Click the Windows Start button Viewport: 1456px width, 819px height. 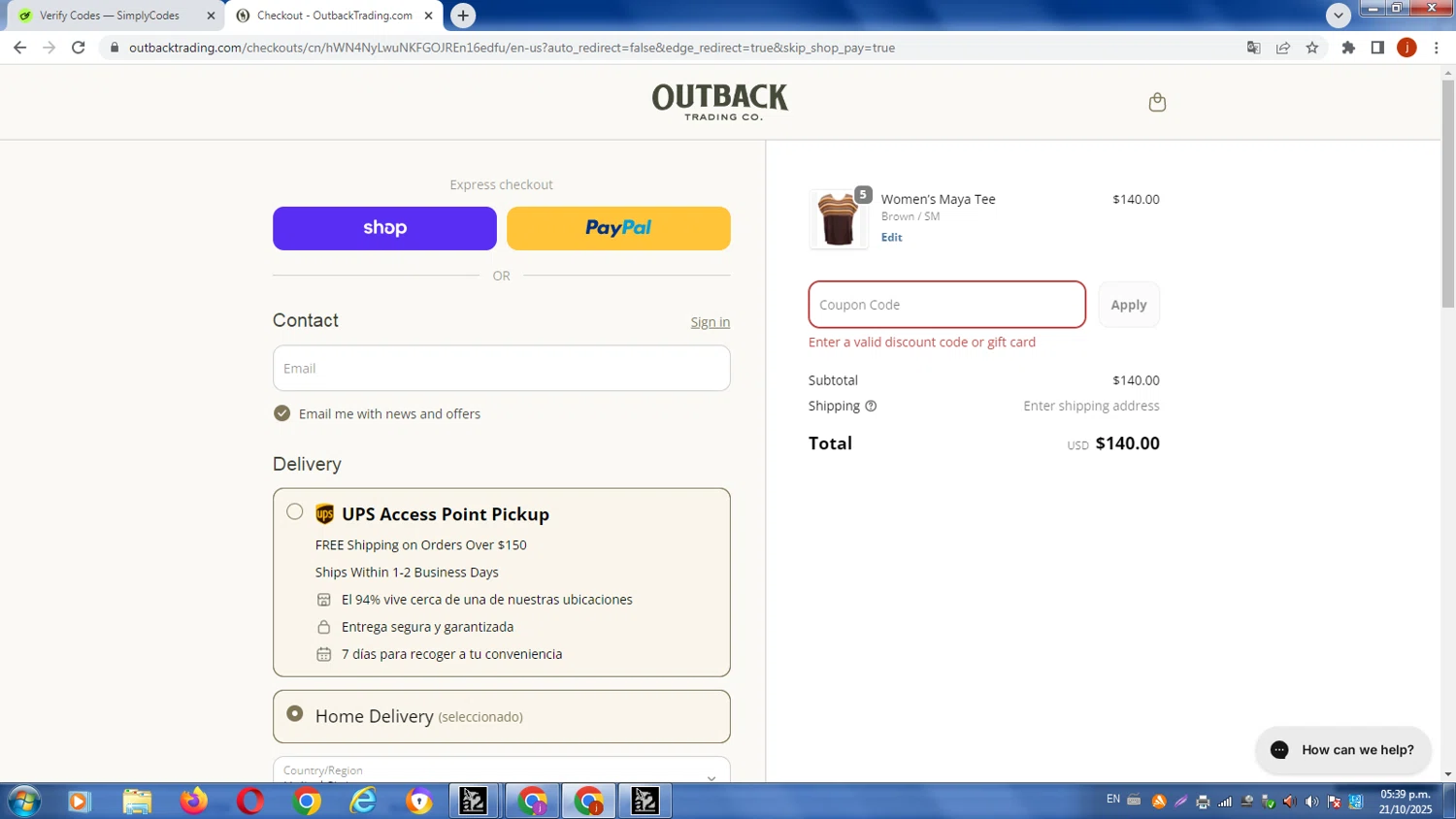coord(23,801)
